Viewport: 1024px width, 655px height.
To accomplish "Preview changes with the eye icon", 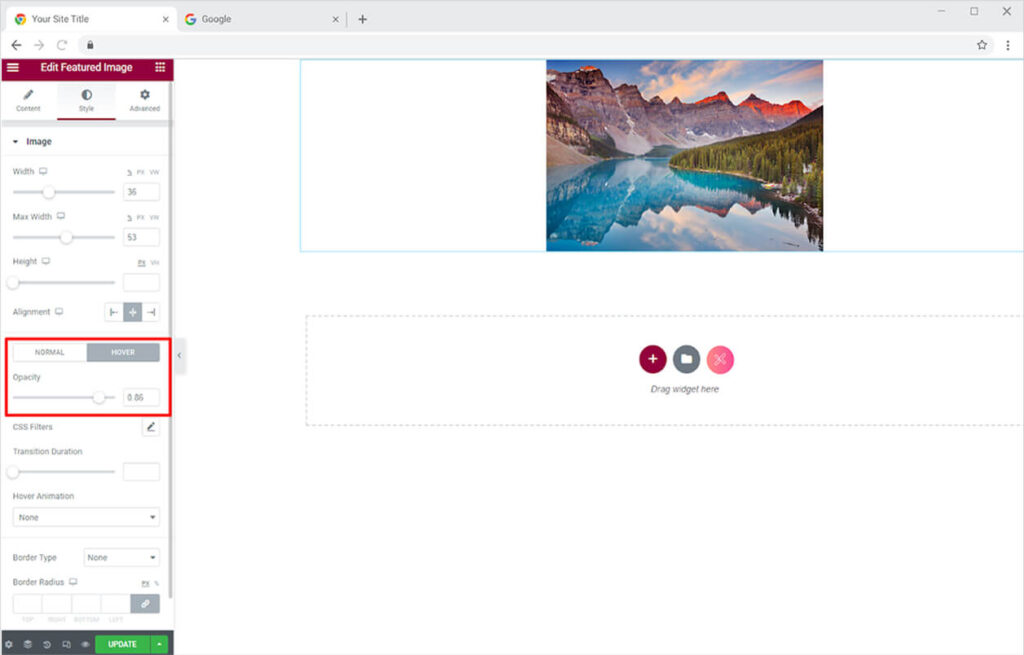I will [85, 644].
